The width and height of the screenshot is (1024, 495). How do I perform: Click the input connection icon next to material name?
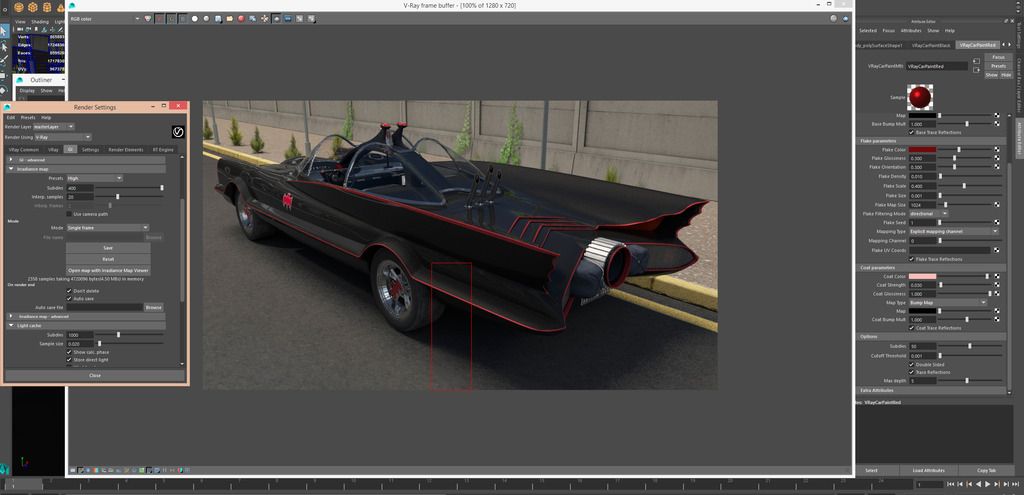coord(976,61)
